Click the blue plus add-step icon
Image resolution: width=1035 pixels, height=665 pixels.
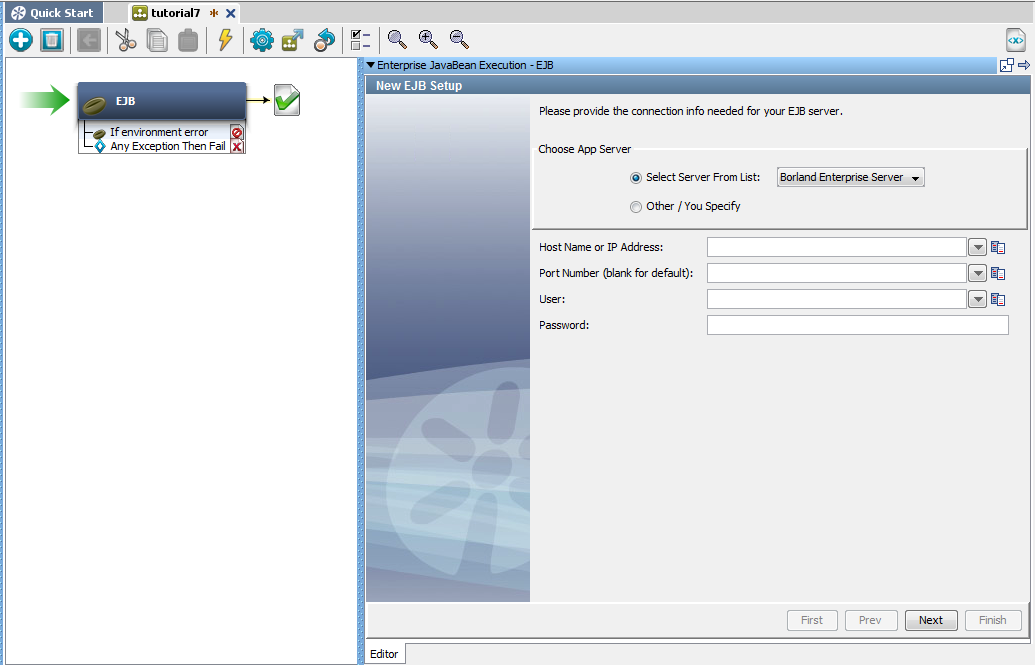tap(20, 40)
